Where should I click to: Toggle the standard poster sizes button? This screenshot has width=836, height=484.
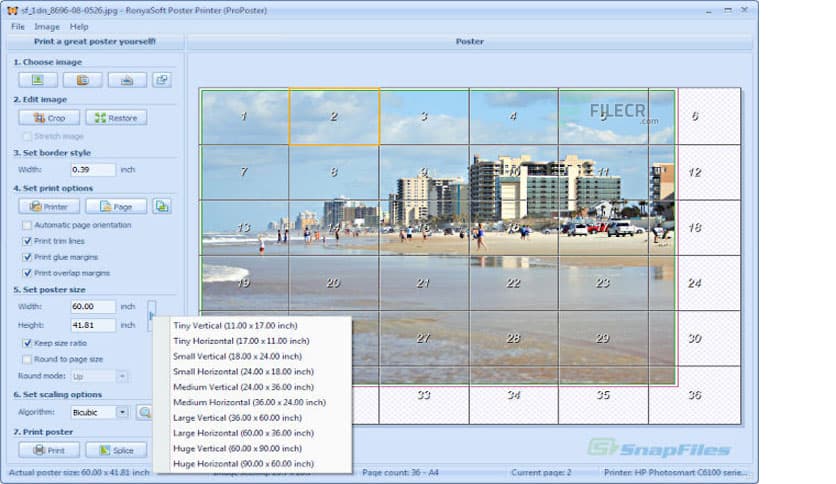[151, 316]
